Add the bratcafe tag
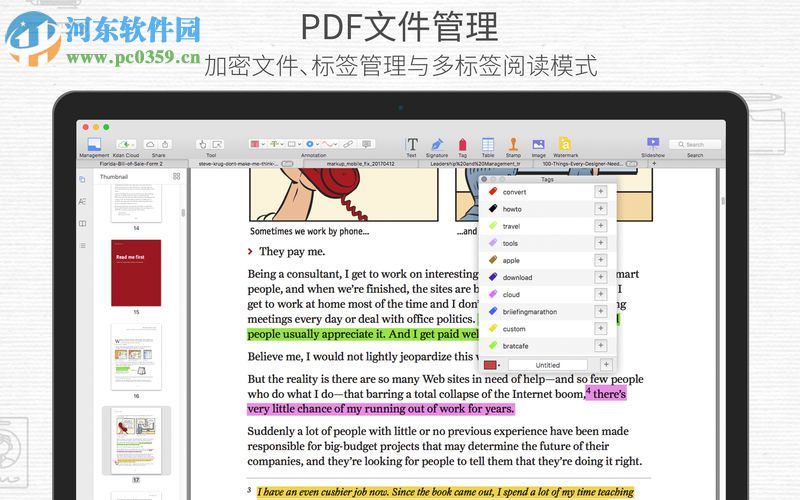This screenshot has width=800, height=500. (x=601, y=346)
